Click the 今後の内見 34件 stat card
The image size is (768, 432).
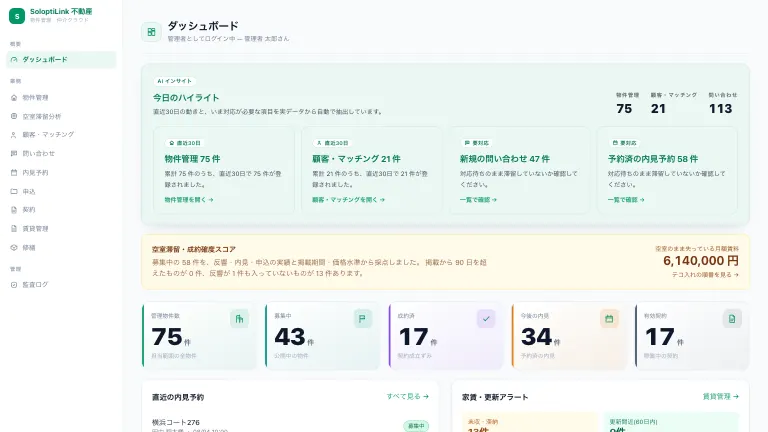[569, 336]
